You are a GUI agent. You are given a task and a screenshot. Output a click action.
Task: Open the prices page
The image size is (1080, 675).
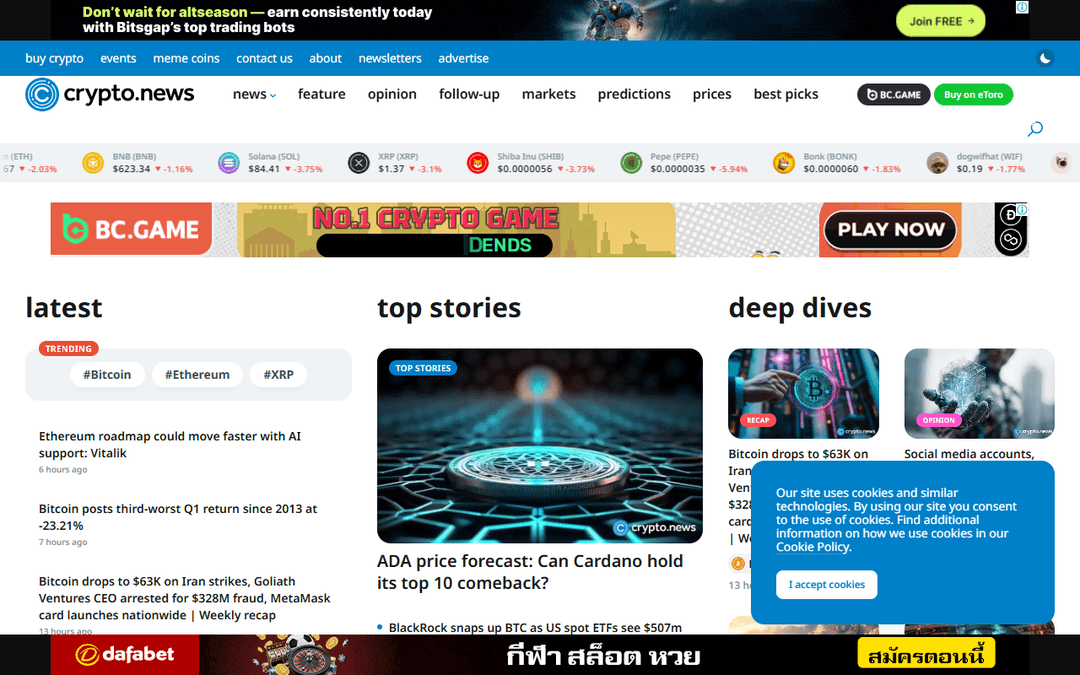[x=712, y=94]
